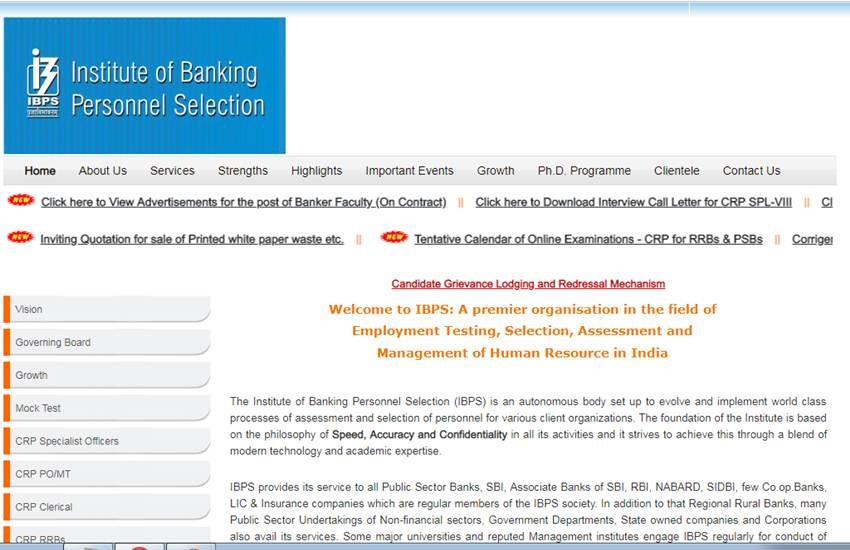Open the Contact Us page

tap(751, 171)
